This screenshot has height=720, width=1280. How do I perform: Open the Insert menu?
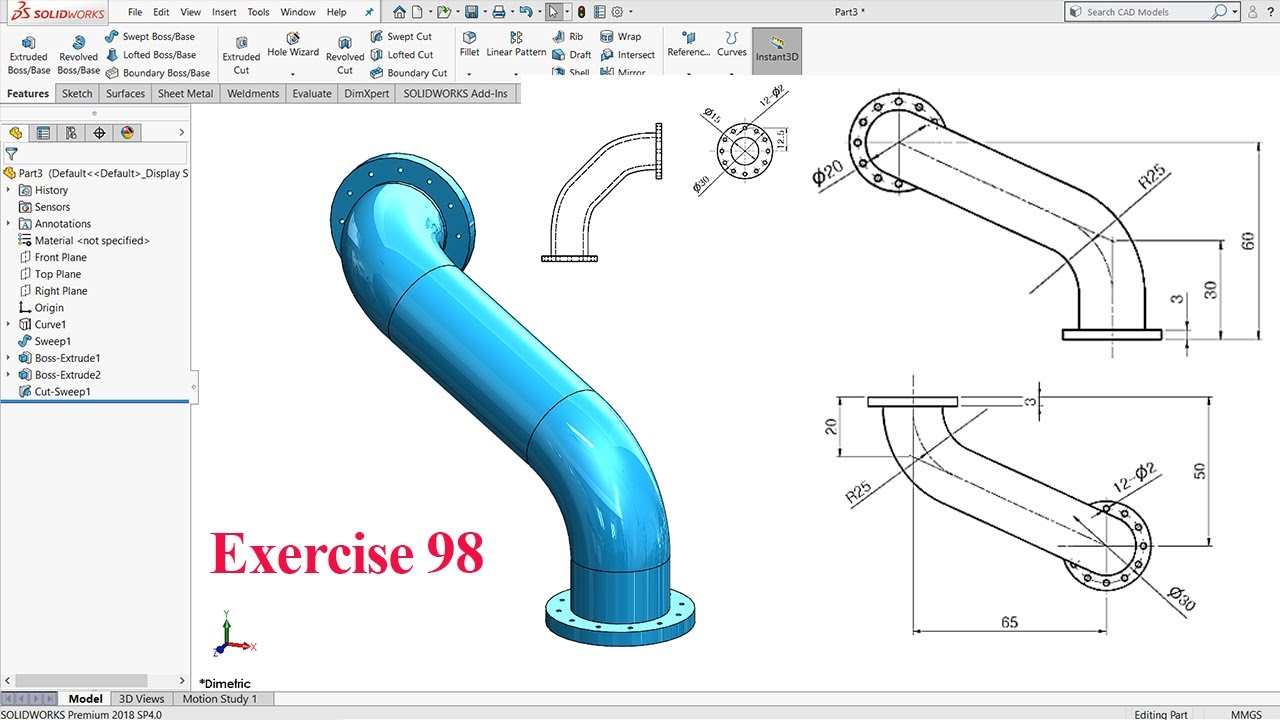[x=224, y=12]
